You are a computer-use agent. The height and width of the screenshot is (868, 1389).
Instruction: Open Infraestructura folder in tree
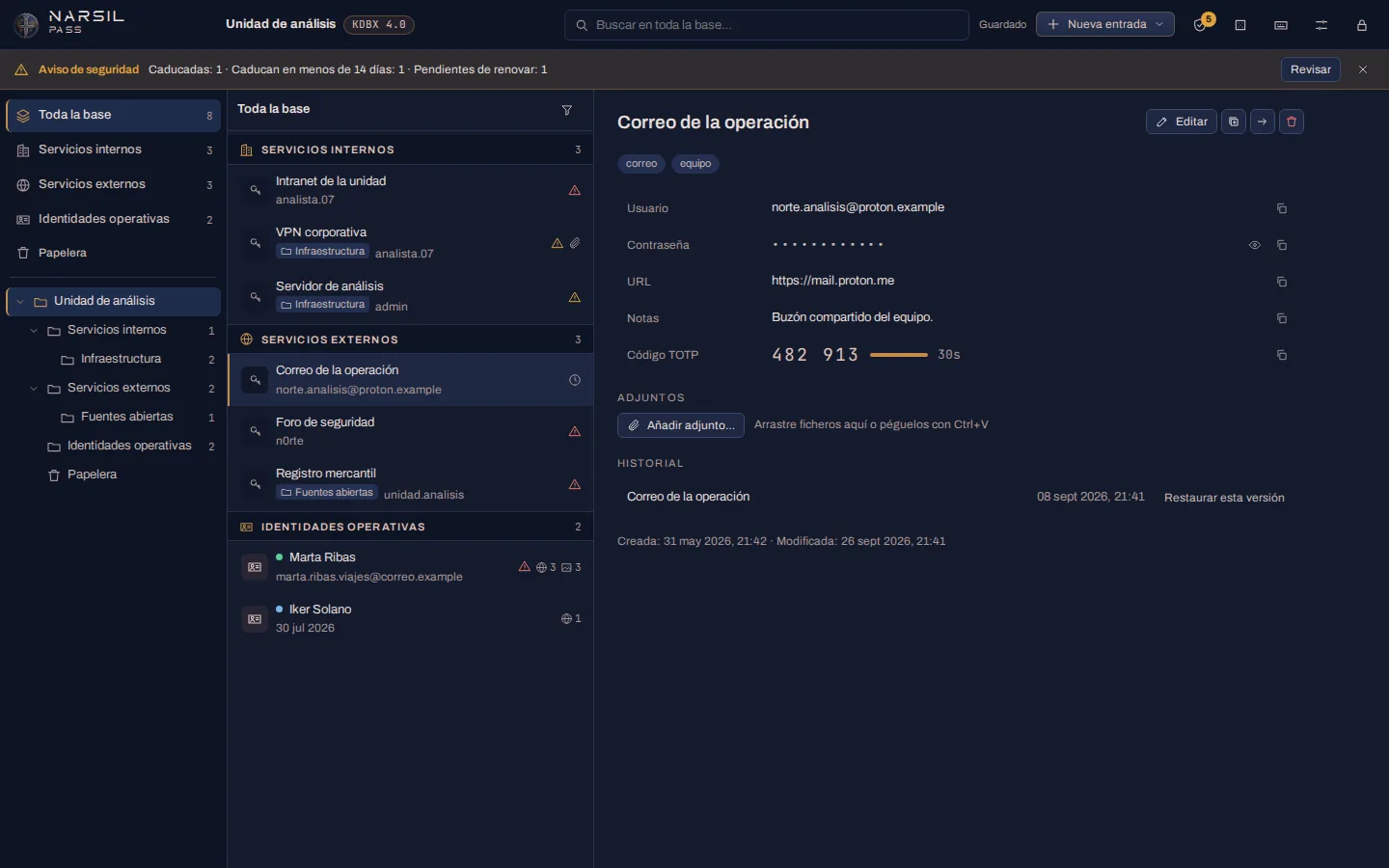(121, 360)
